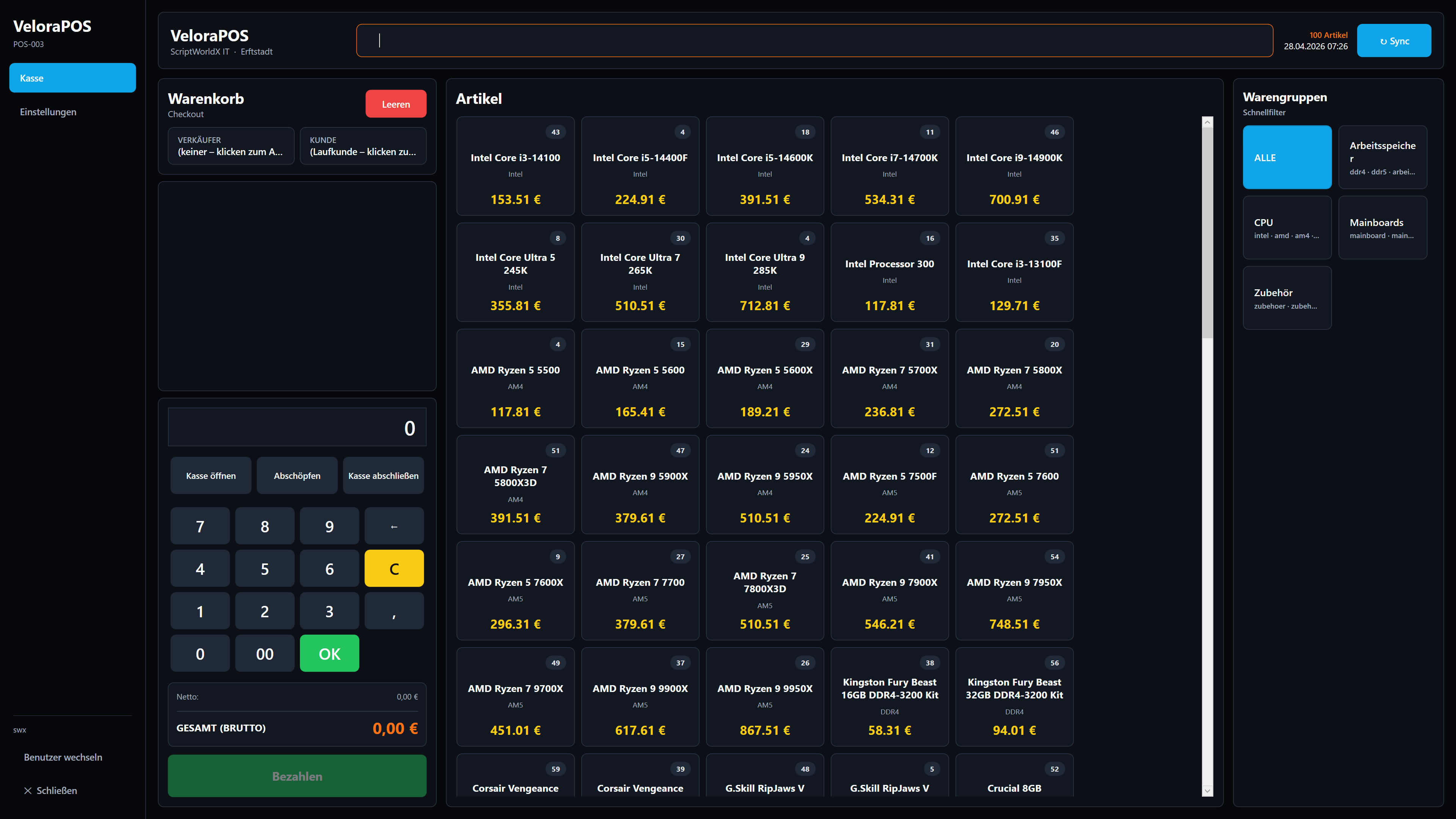
Task: Filter articles by Arbeitsspeicher group
Action: (1382, 157)
